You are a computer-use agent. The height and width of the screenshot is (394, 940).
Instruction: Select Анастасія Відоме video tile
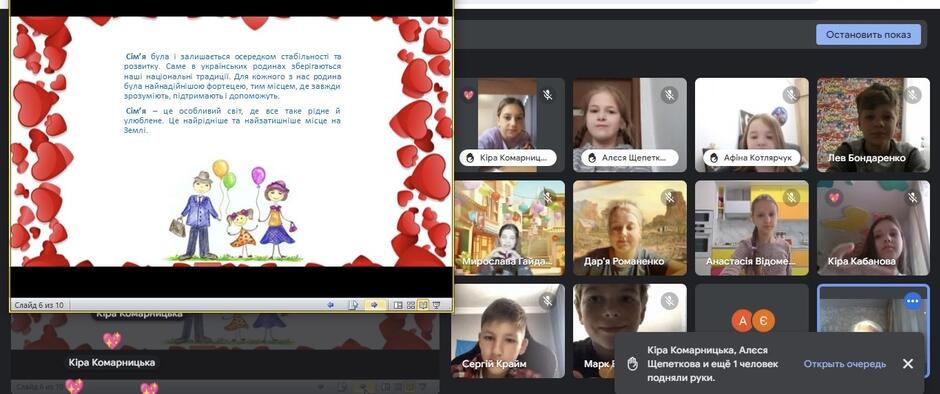[752, 228]
